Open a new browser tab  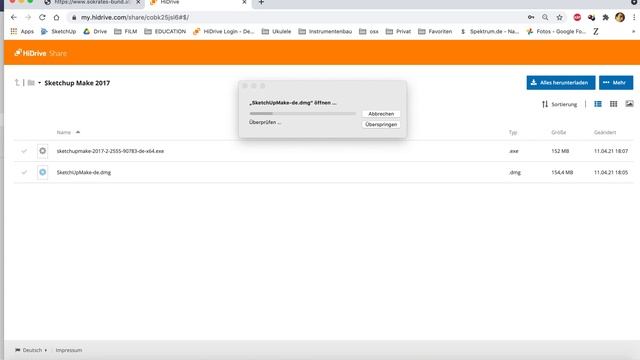click(x=261, y=2)
